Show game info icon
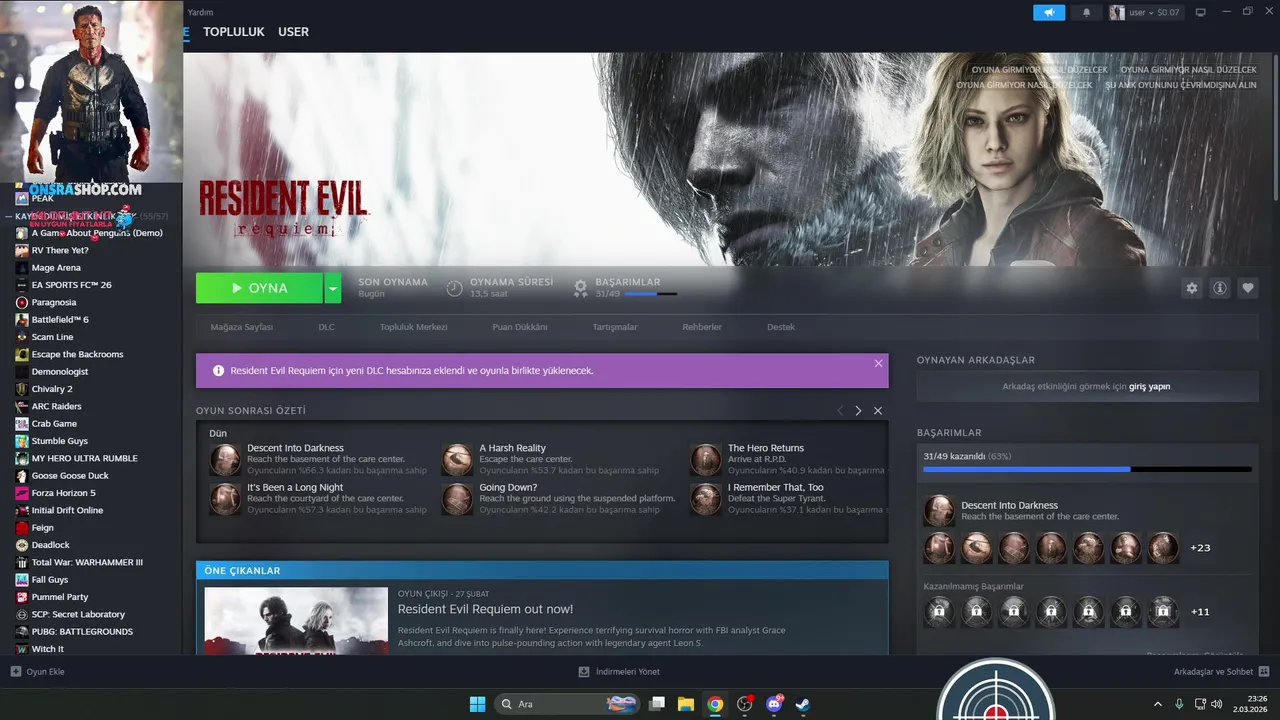This screenshot has height=720, width=1280. 1220,288
